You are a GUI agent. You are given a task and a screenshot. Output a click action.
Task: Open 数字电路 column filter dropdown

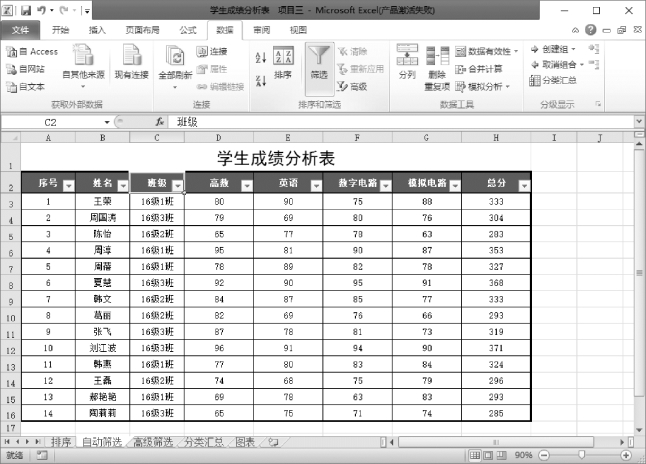pos(385,186)
